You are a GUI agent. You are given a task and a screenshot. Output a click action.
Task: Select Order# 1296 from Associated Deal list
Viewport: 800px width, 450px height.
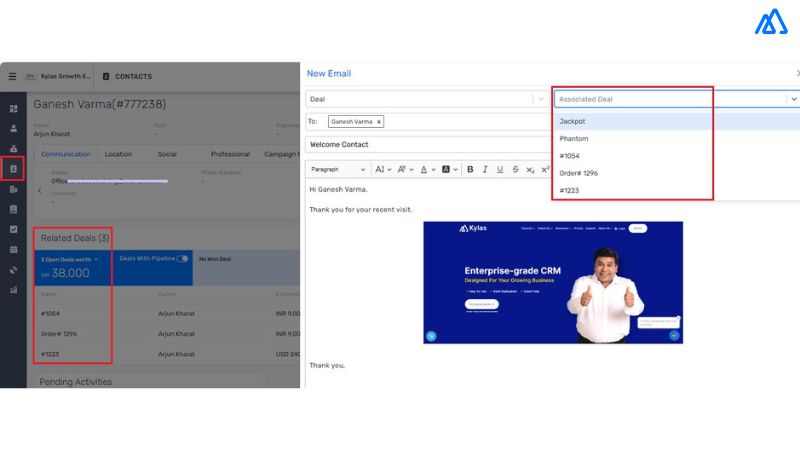point(677,173)
